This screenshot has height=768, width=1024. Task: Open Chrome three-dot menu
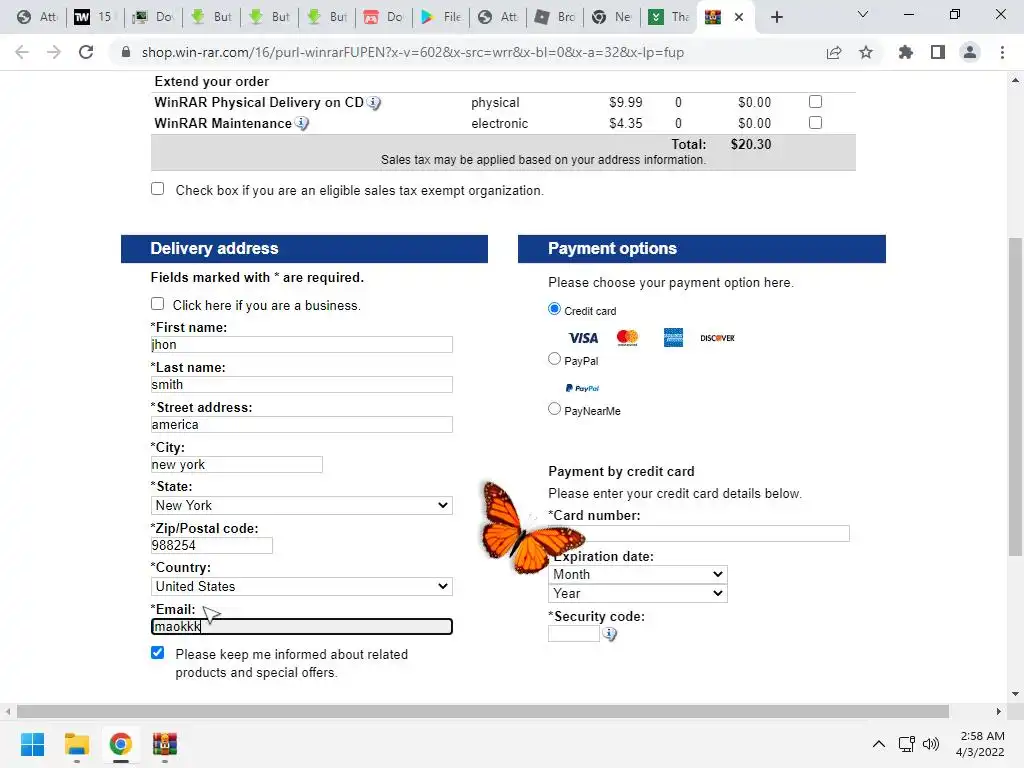click(x=1002, y=52)
